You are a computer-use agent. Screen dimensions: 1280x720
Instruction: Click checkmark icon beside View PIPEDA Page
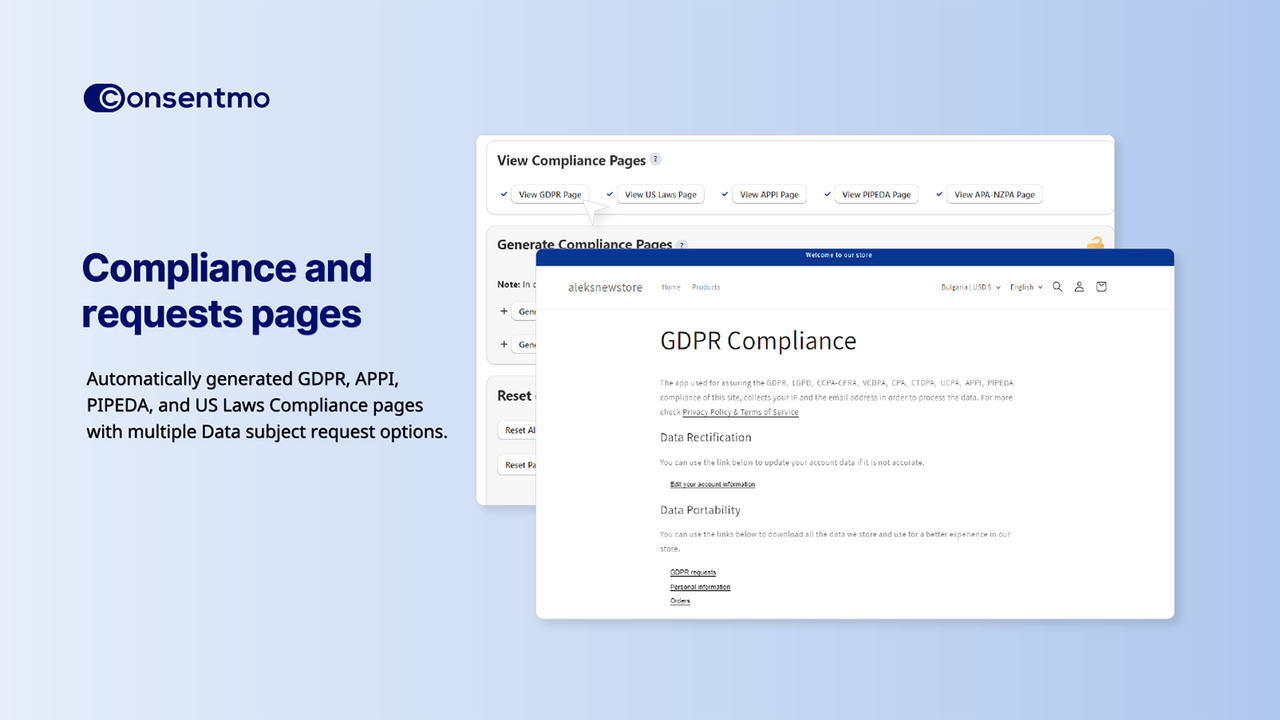point(828,194)
